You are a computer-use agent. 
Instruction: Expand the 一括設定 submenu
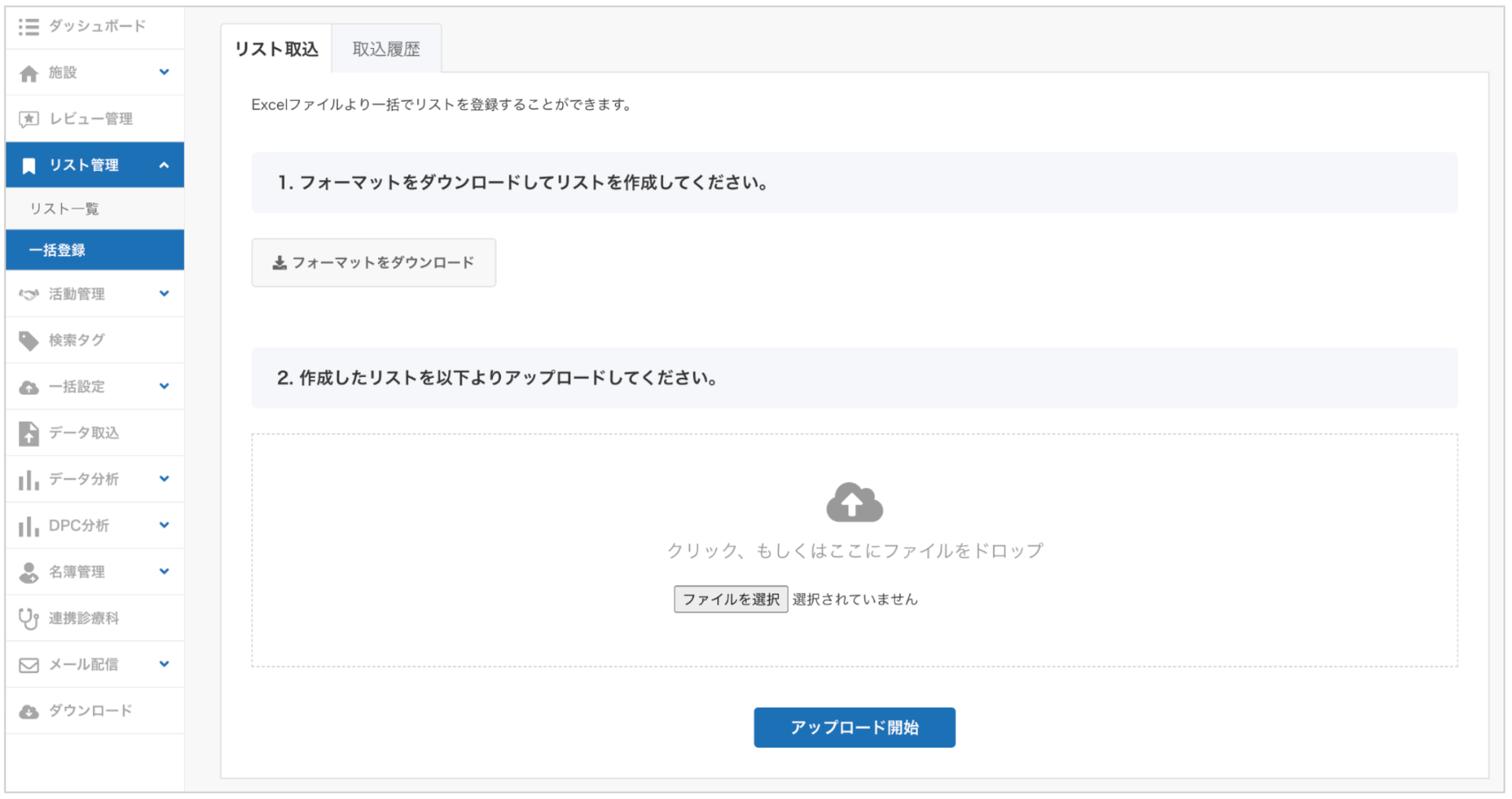(164, 386)
